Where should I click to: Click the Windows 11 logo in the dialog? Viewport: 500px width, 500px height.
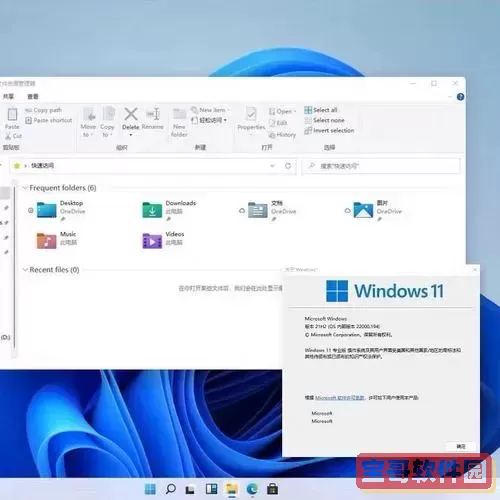pyautogui.click(x=385, y=291)
